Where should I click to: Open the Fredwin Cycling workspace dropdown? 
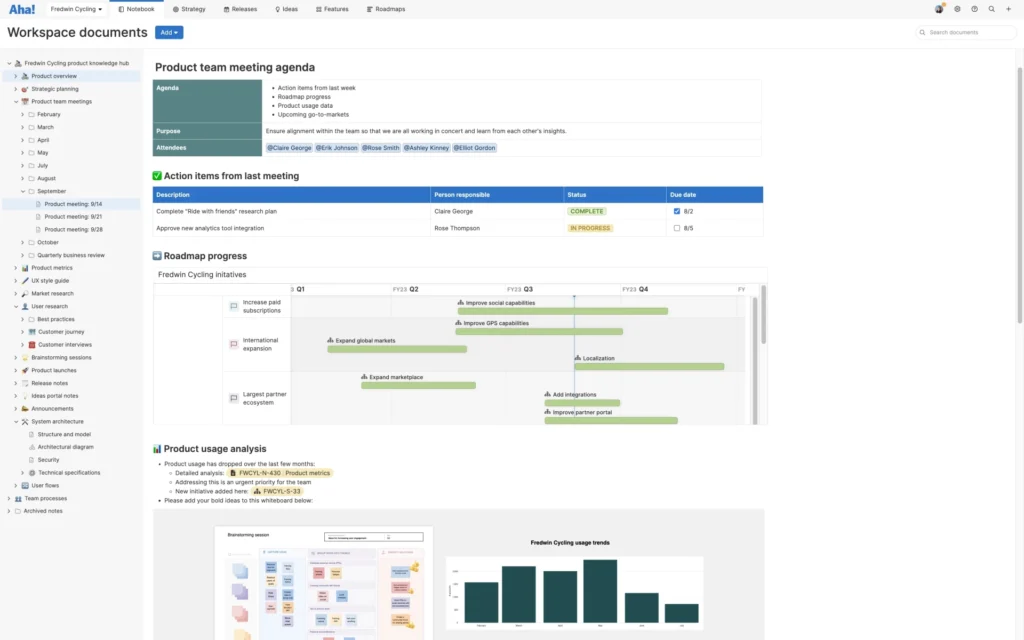point(76,9)
